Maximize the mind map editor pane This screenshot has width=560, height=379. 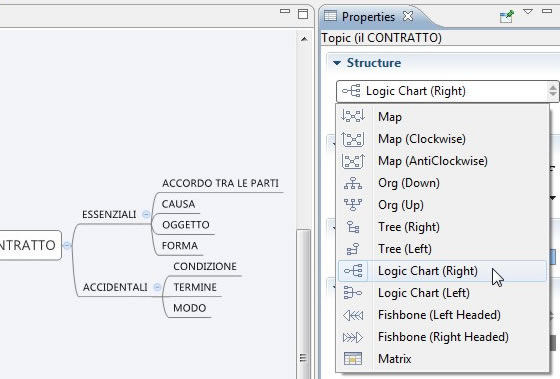pos(303,14)
